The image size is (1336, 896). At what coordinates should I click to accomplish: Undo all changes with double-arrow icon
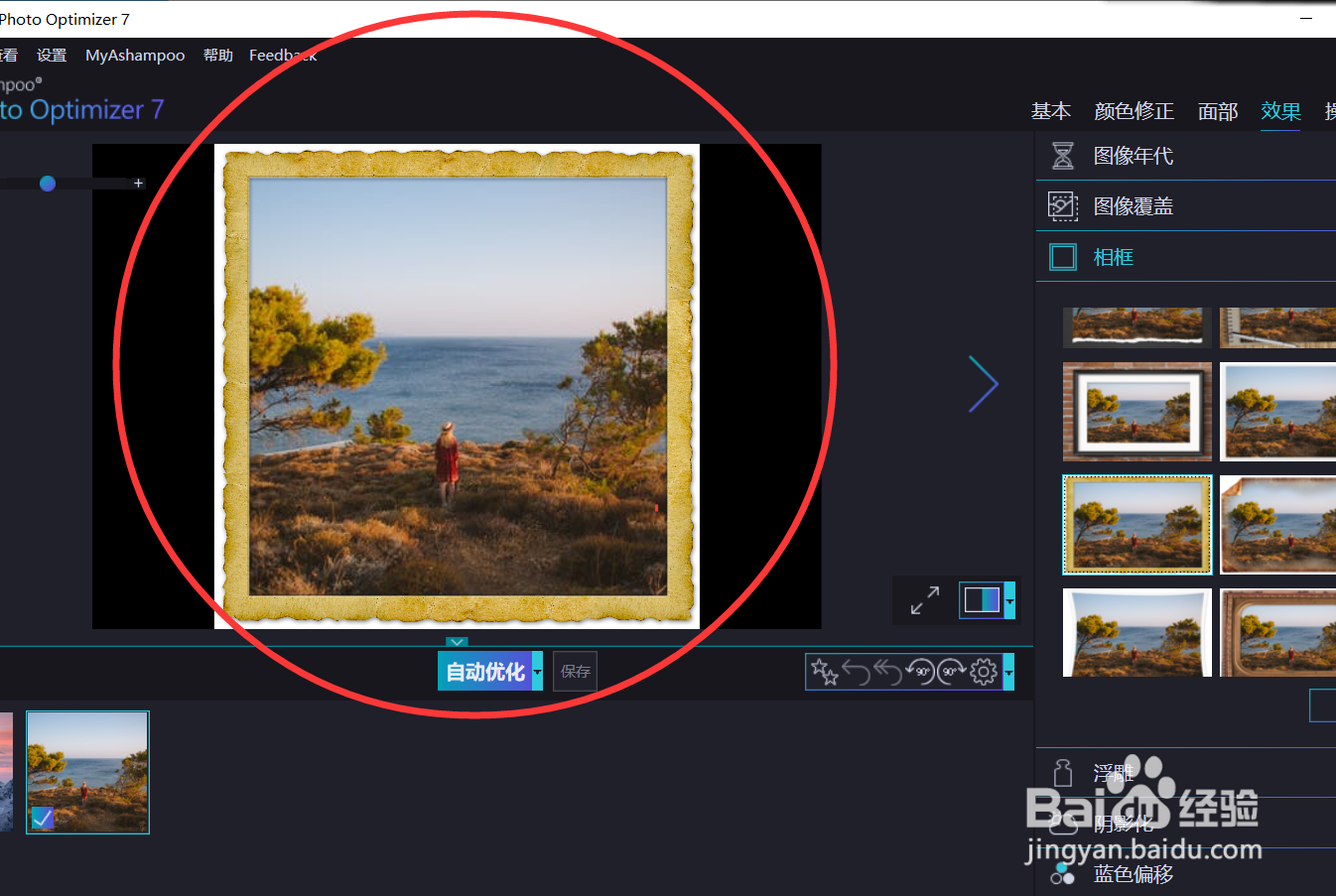[887, 673]
